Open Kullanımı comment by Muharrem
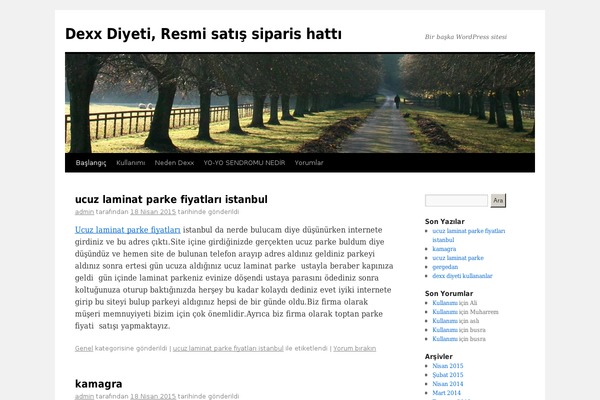 [445, 312]
